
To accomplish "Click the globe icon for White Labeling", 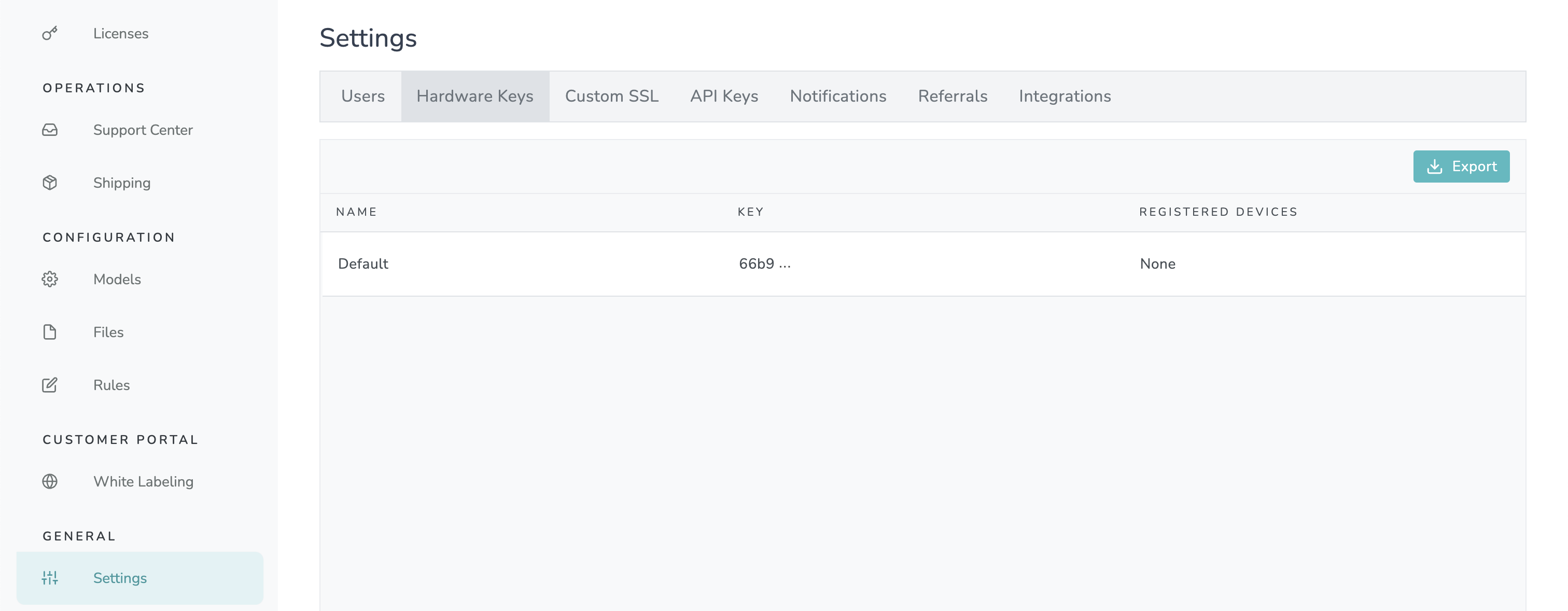I will pyautogui.click(x=50, y=481).
